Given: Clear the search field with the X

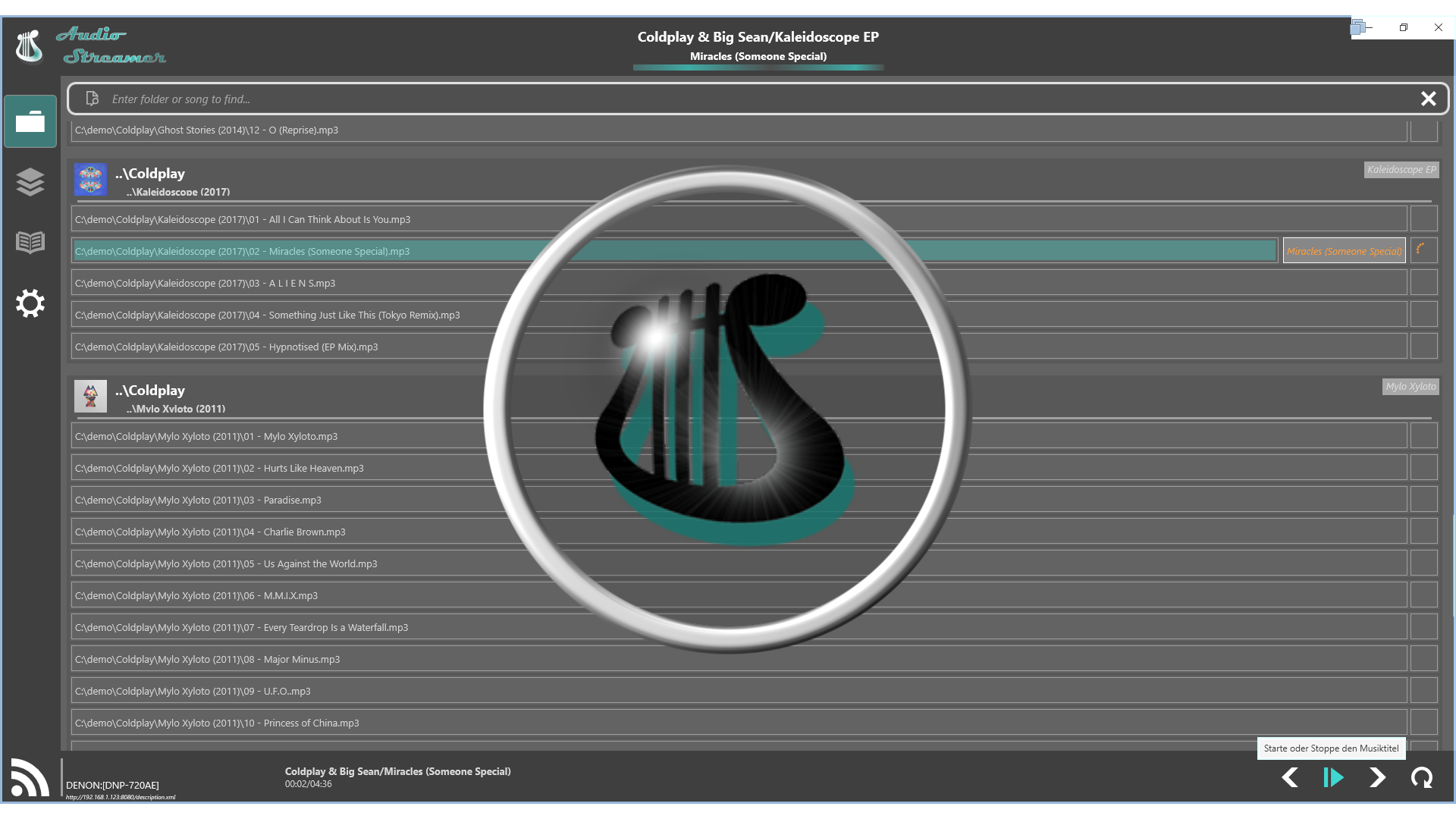Looking at the screenshot, I should pyautogui.click(x=1429, y=99).
